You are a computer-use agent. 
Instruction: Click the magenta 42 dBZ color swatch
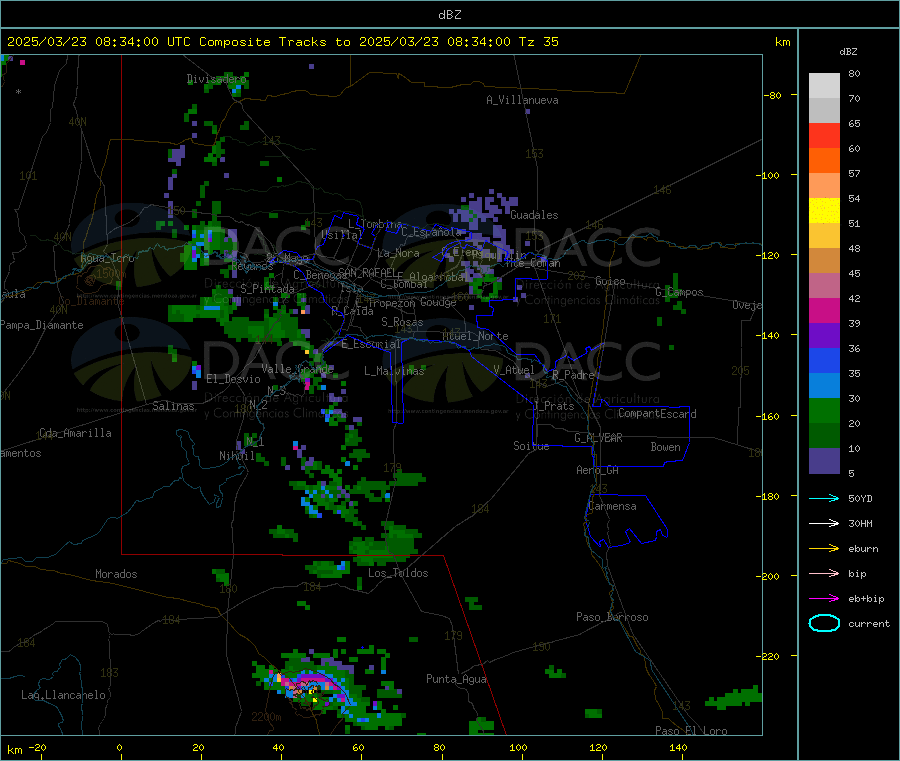(824, 310)
